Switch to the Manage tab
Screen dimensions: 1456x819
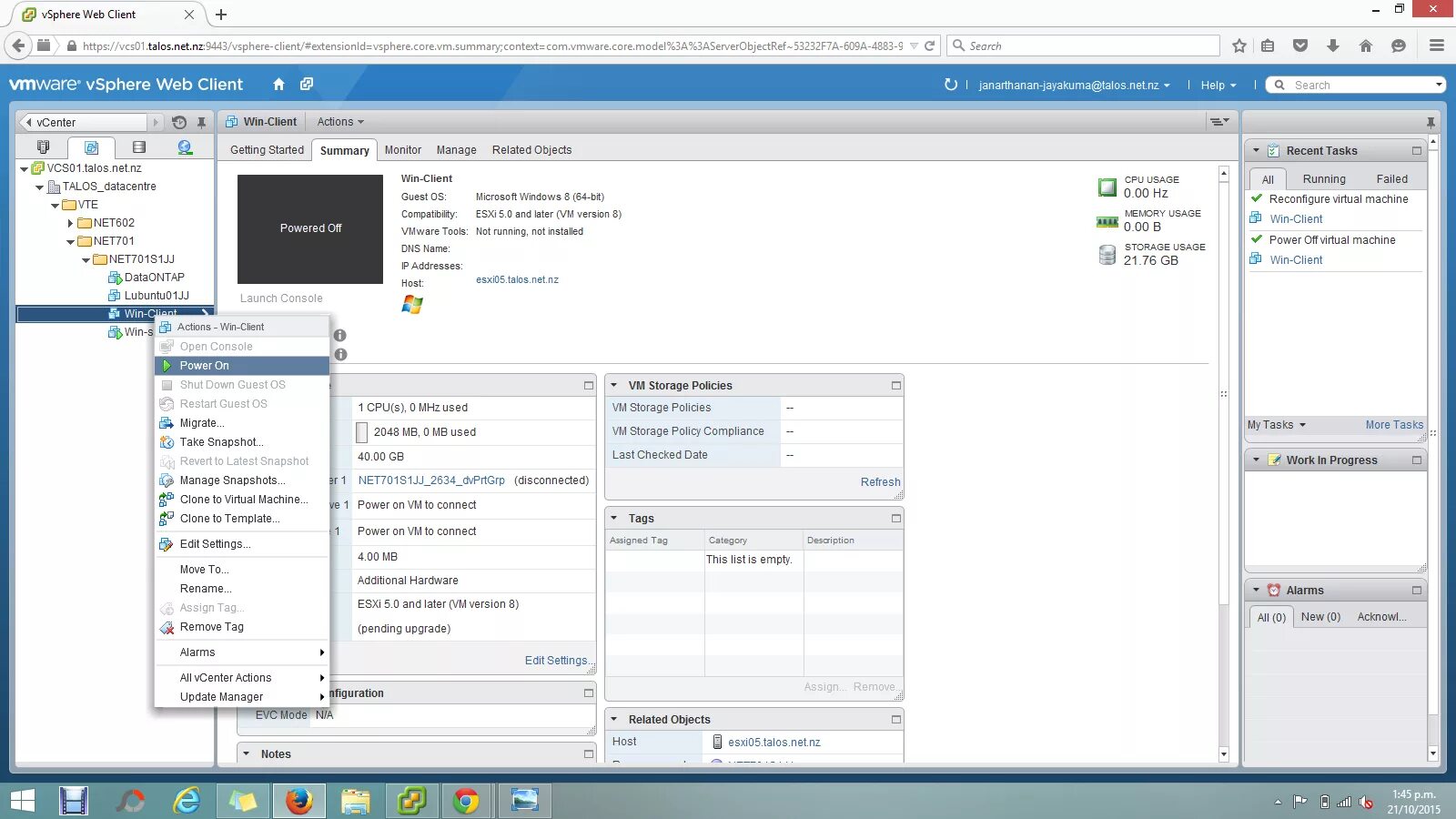(456, 150)
